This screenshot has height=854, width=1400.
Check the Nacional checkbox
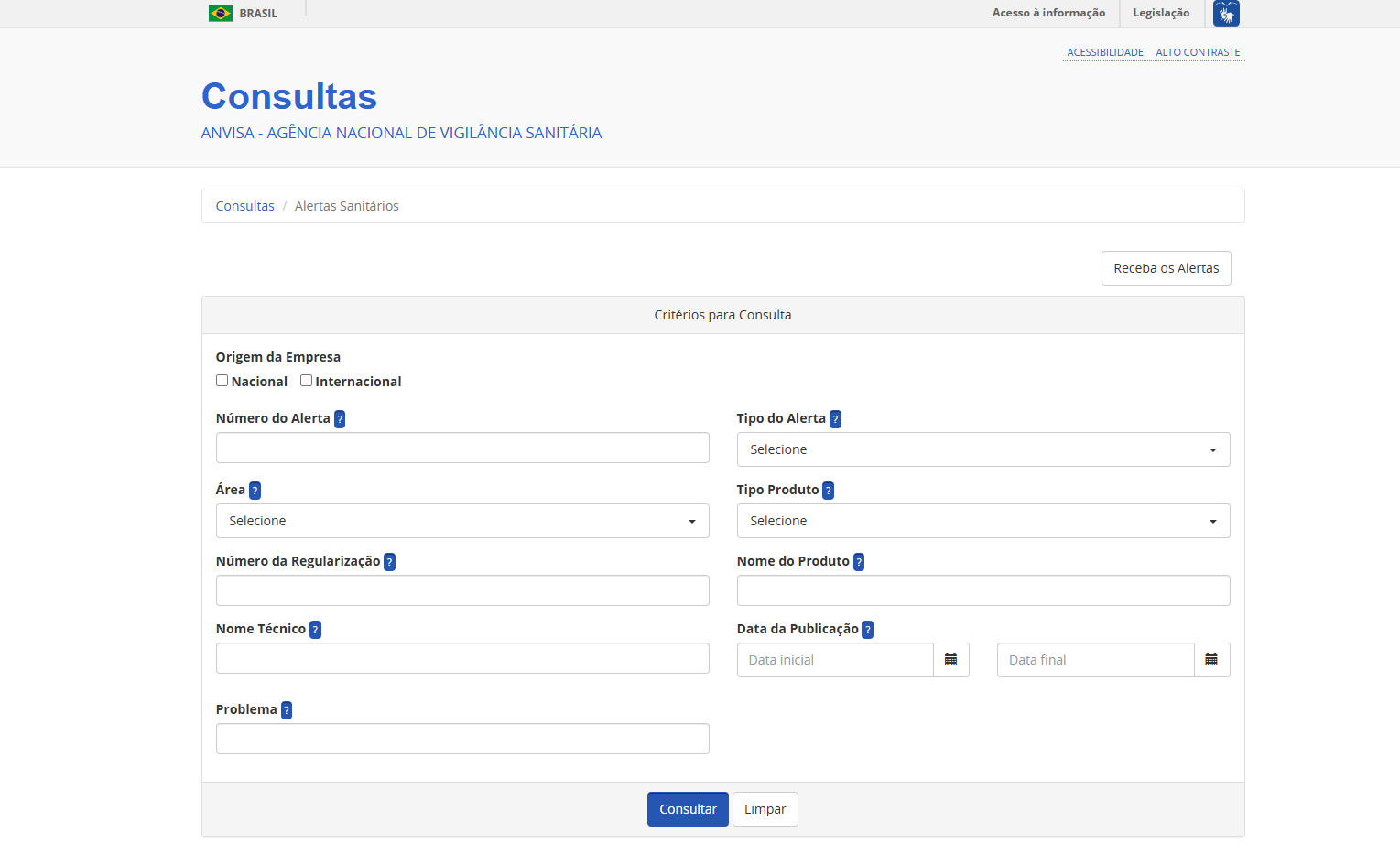222,381
